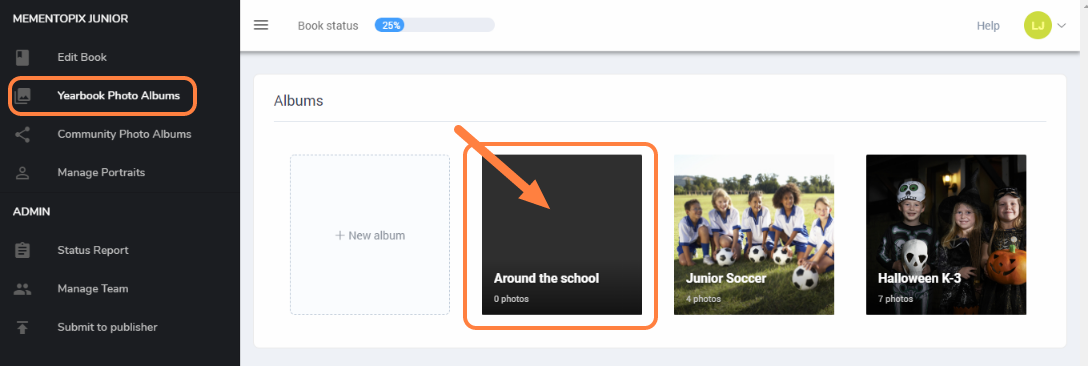Open the Junior Soccer album

[754, 235]
